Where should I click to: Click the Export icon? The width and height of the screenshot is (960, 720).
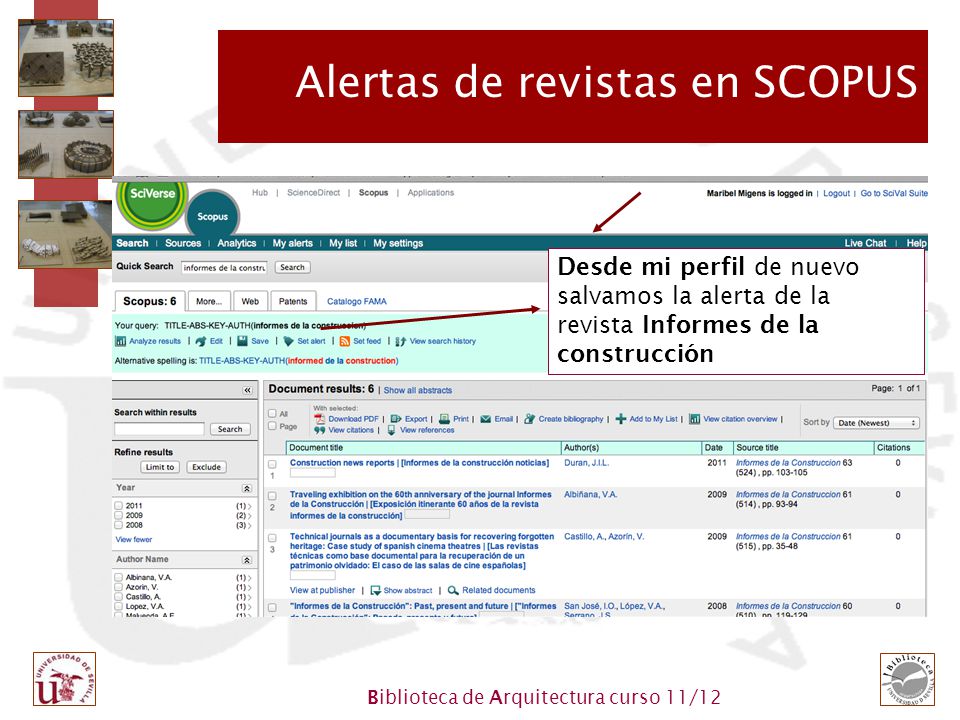(x=396, y=419)
